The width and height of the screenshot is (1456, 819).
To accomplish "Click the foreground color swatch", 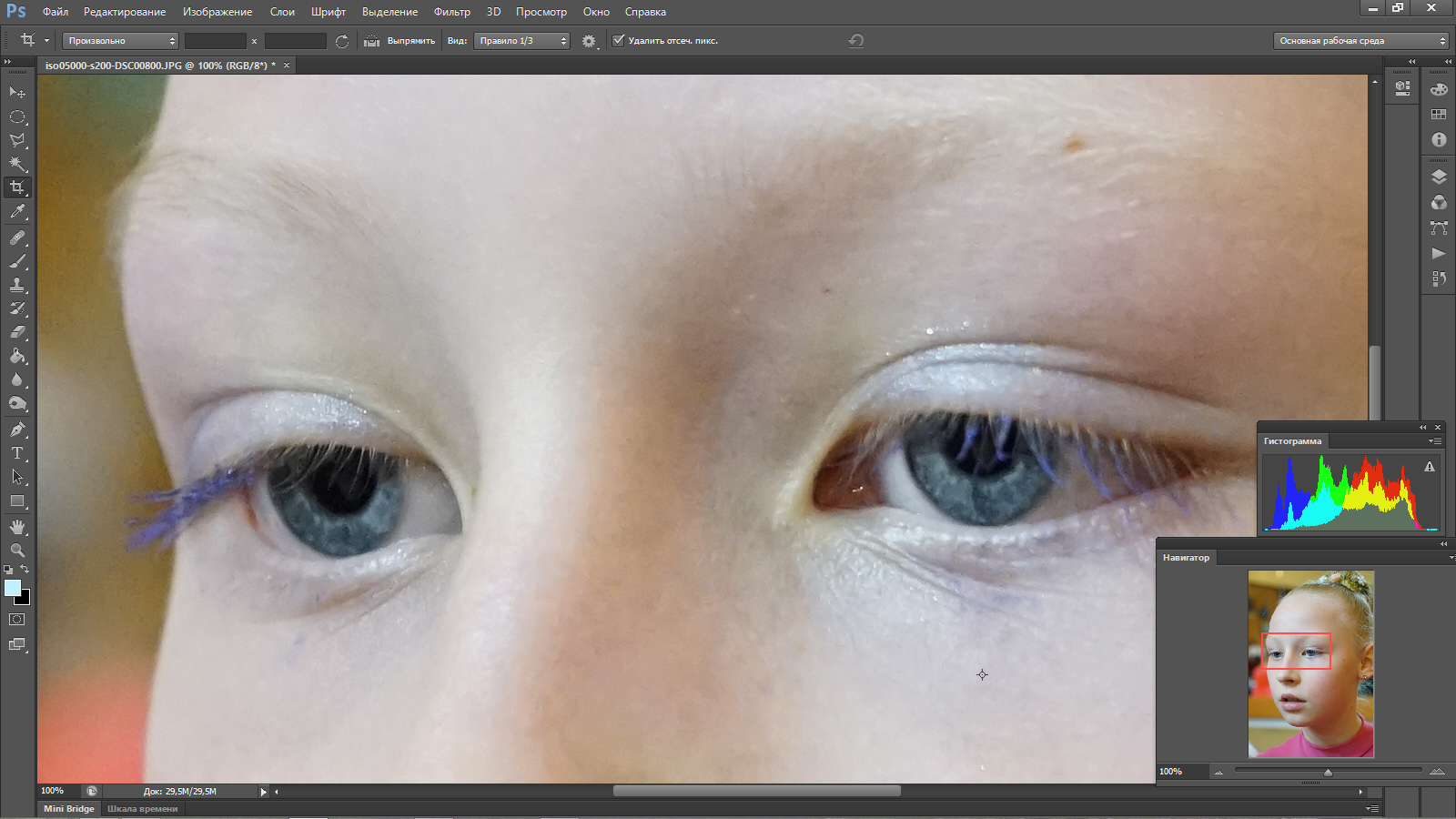I will point(12,588).
